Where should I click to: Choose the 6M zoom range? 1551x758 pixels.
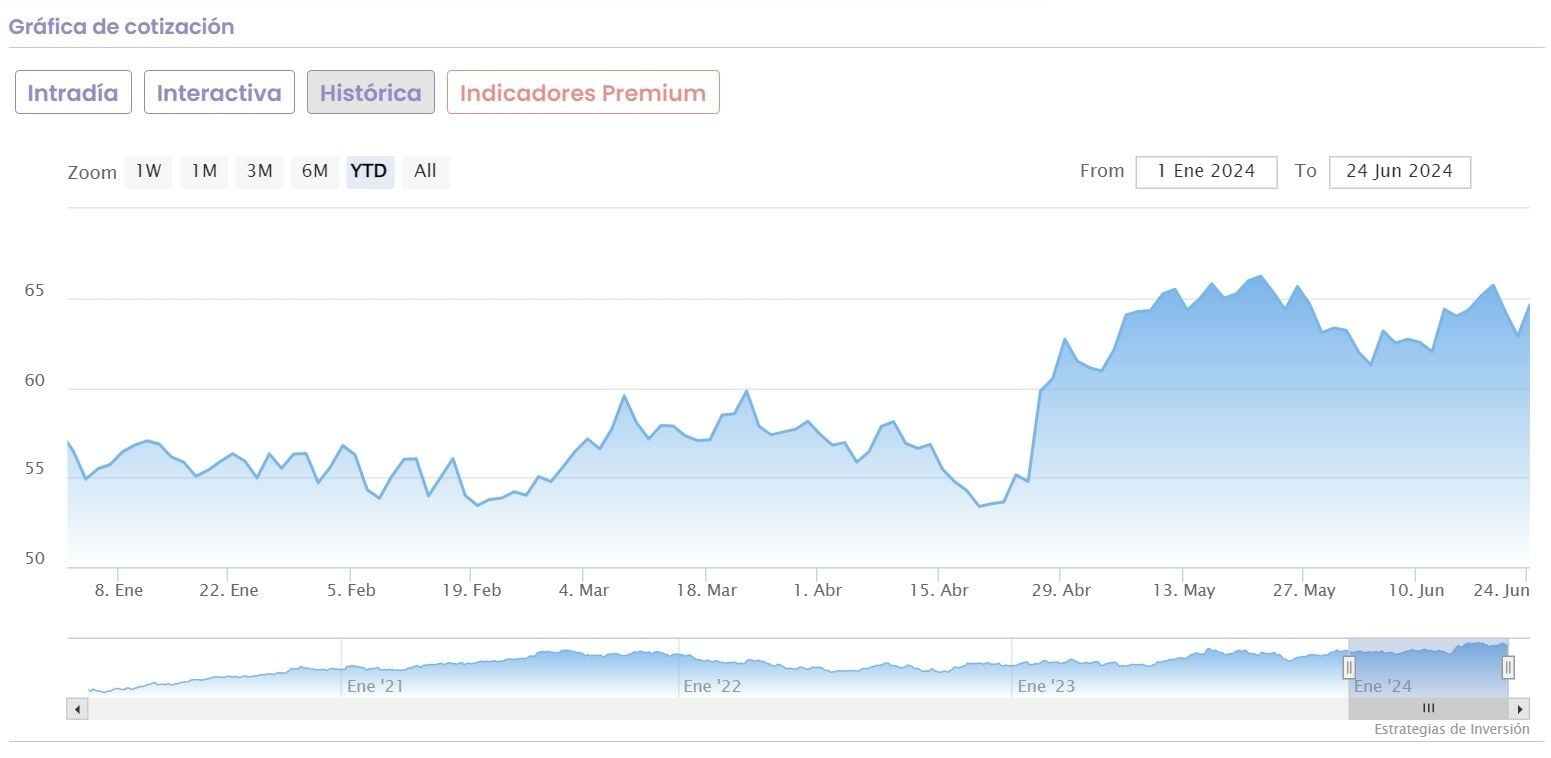[315, 171]
